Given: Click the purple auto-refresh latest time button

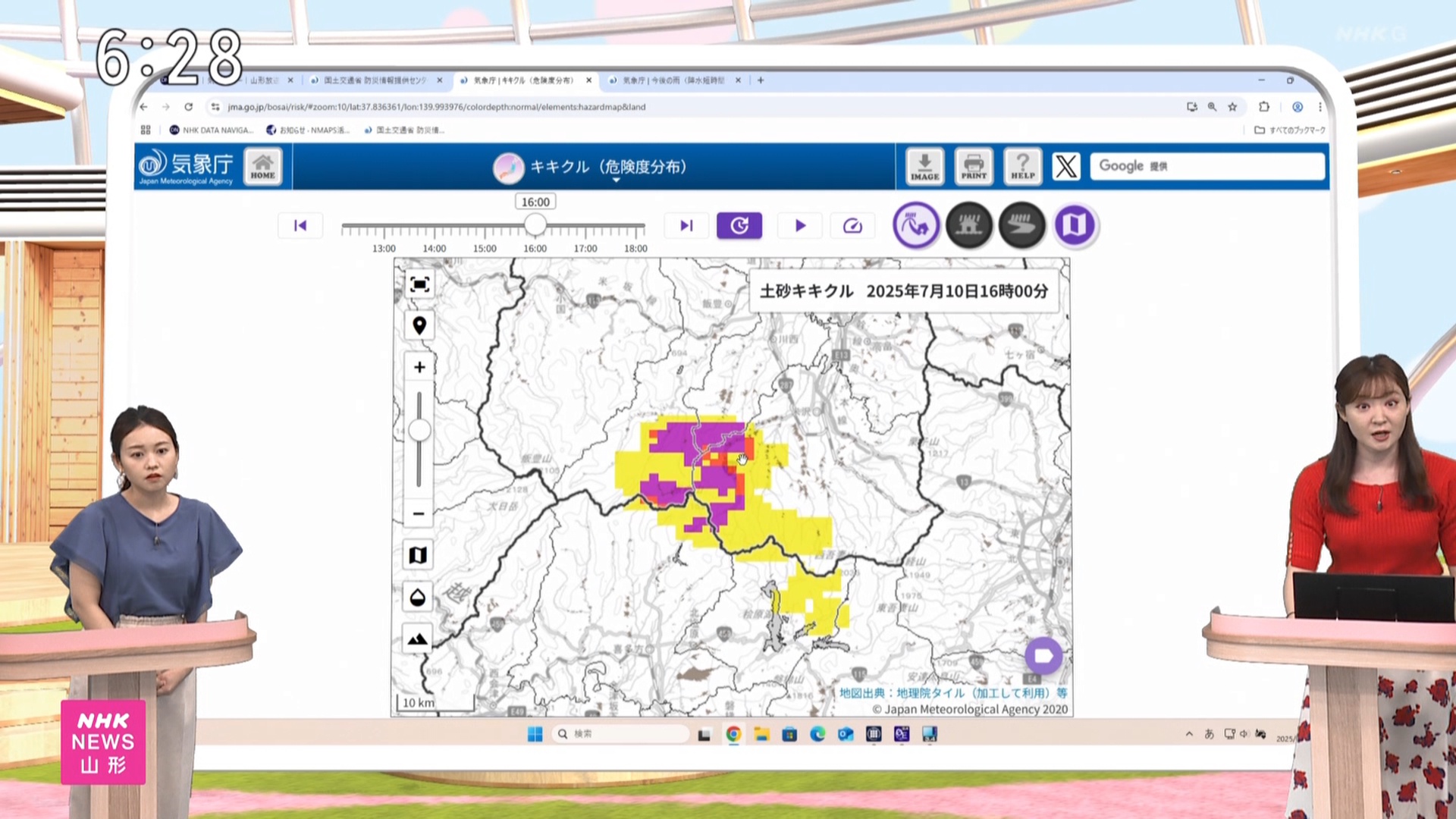Looking at the screenshot, I should 739,225.
